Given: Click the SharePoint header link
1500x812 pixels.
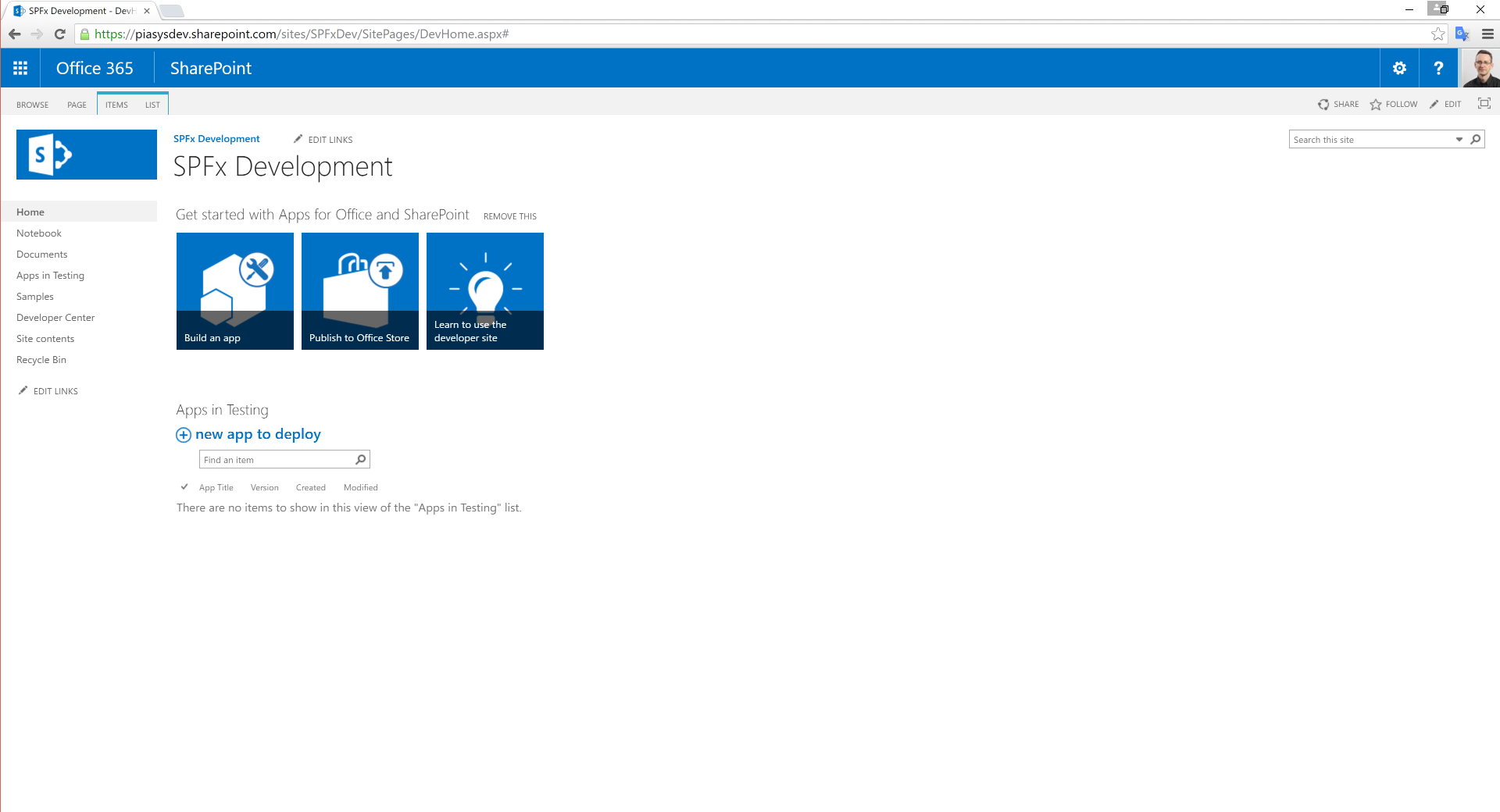Looking at the screenshot, I should coord(211,68).
